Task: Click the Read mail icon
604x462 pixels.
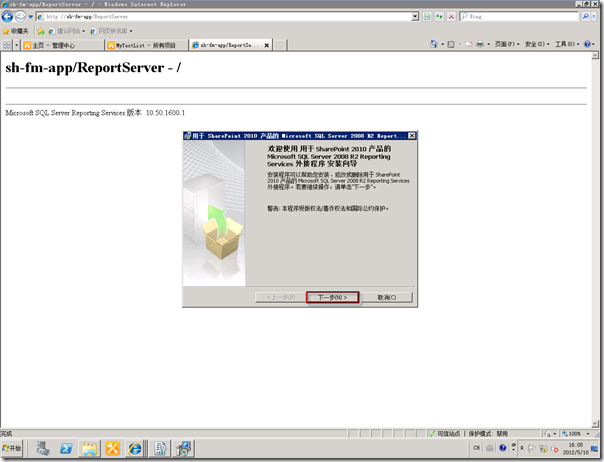Action: click(468, 44)
